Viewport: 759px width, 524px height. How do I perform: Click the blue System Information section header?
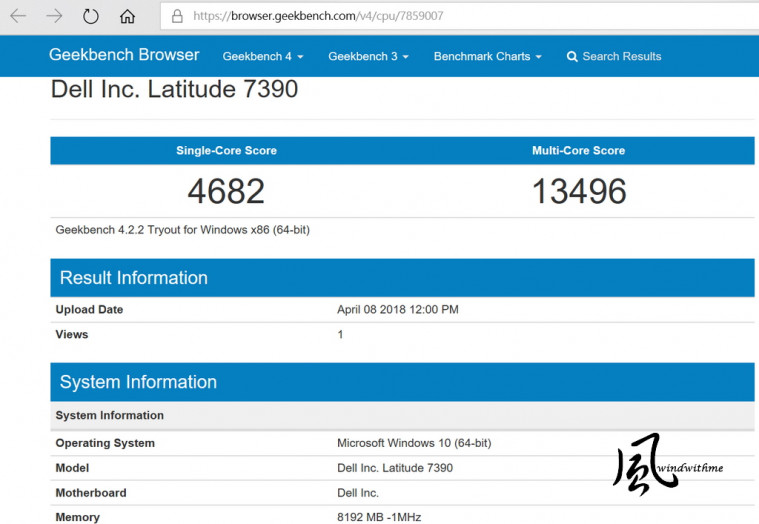[x=138, y=382]
